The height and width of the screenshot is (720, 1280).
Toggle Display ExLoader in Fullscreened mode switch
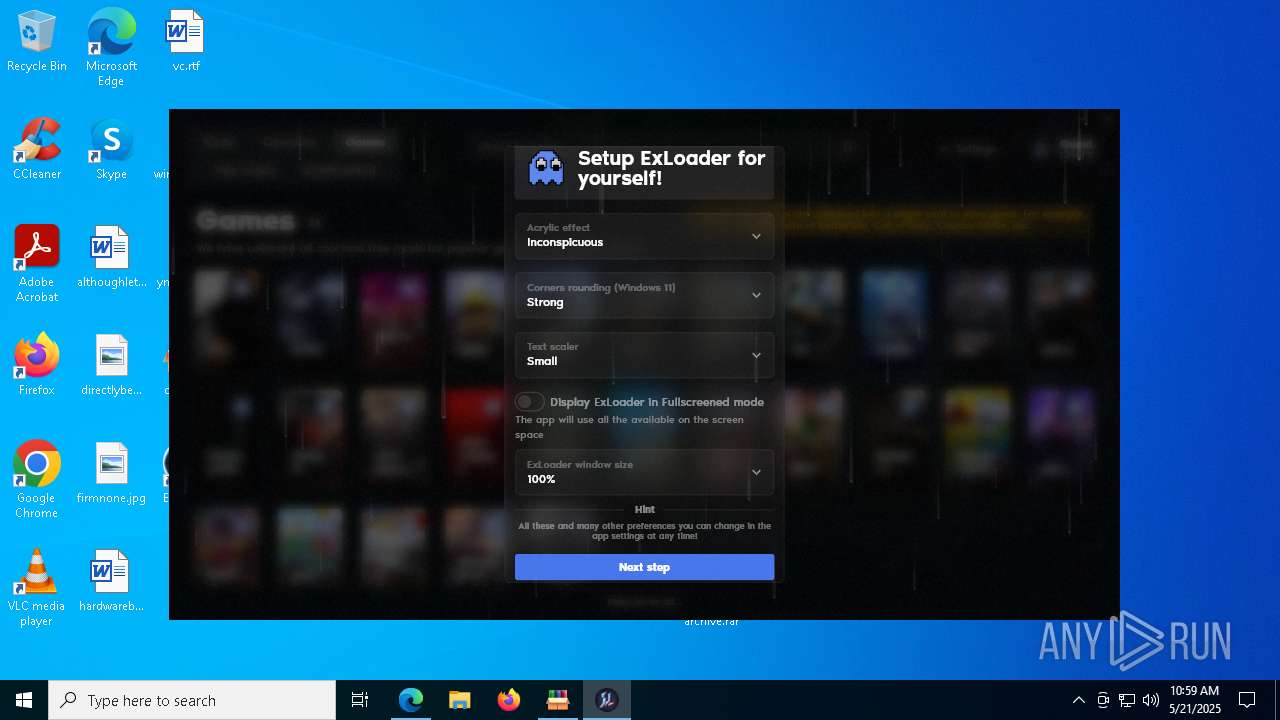pyautogui.click(x=529, y=402)
